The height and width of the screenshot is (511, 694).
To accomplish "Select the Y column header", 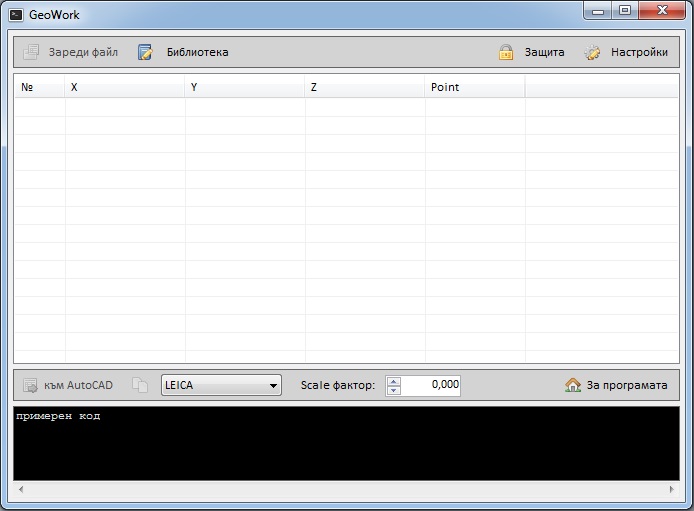I will (245, 88).
